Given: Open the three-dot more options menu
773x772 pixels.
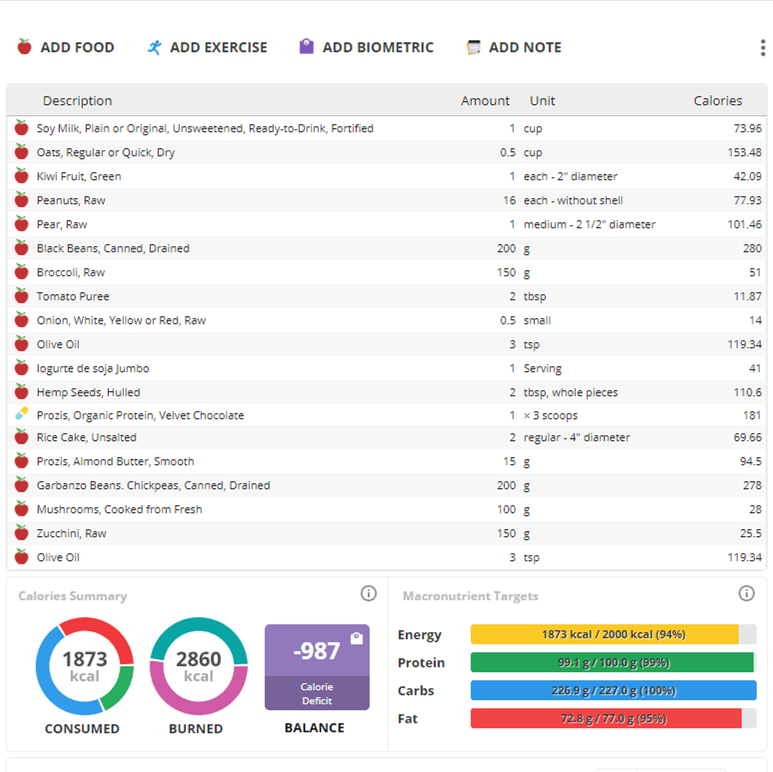Looking at the screenshot, I should (x=763, y=48).
